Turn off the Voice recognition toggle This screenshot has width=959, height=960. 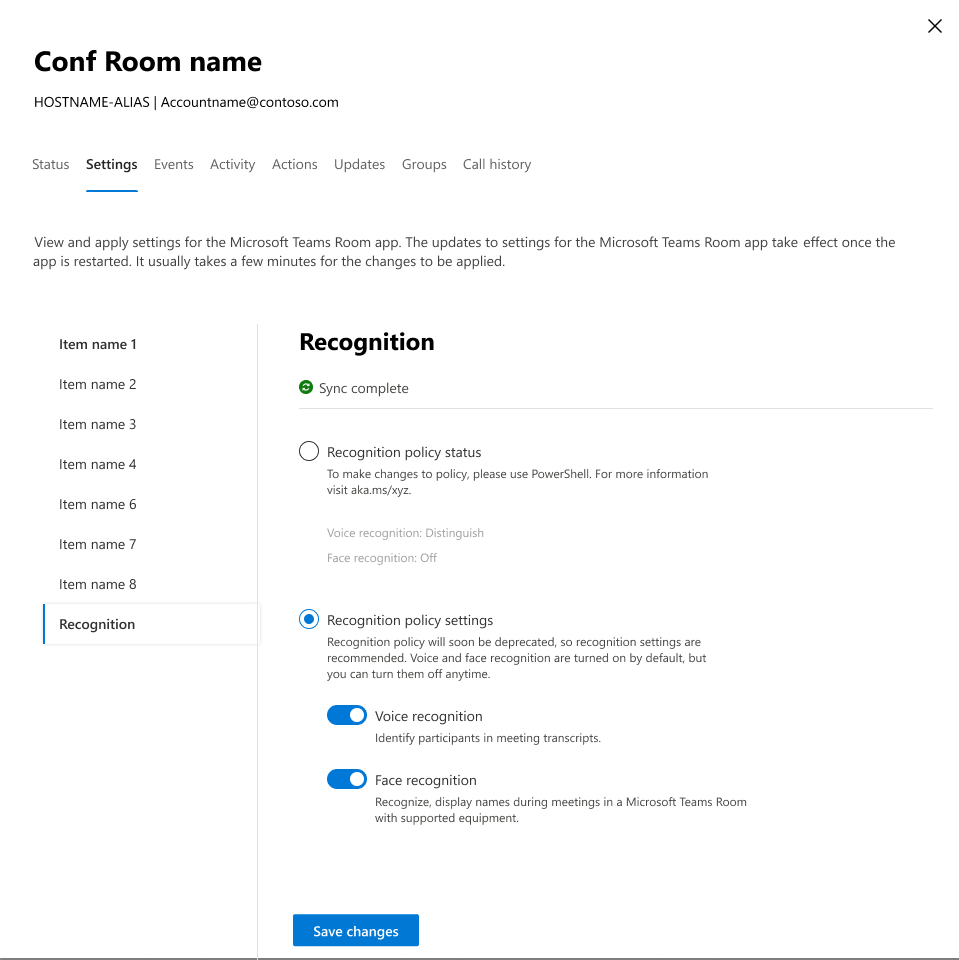[x=347, y=715]
